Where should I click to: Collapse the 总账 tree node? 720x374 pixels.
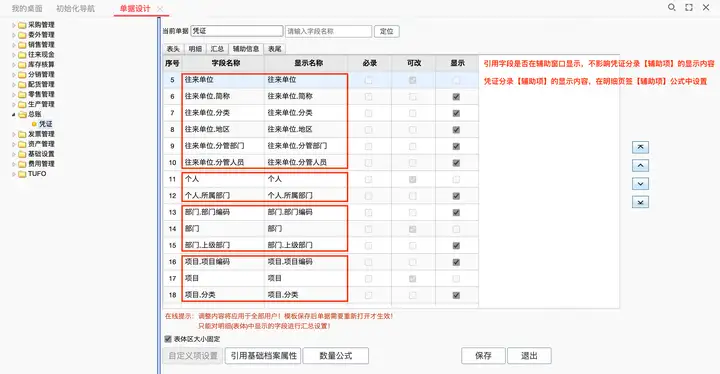pos(13,114)
